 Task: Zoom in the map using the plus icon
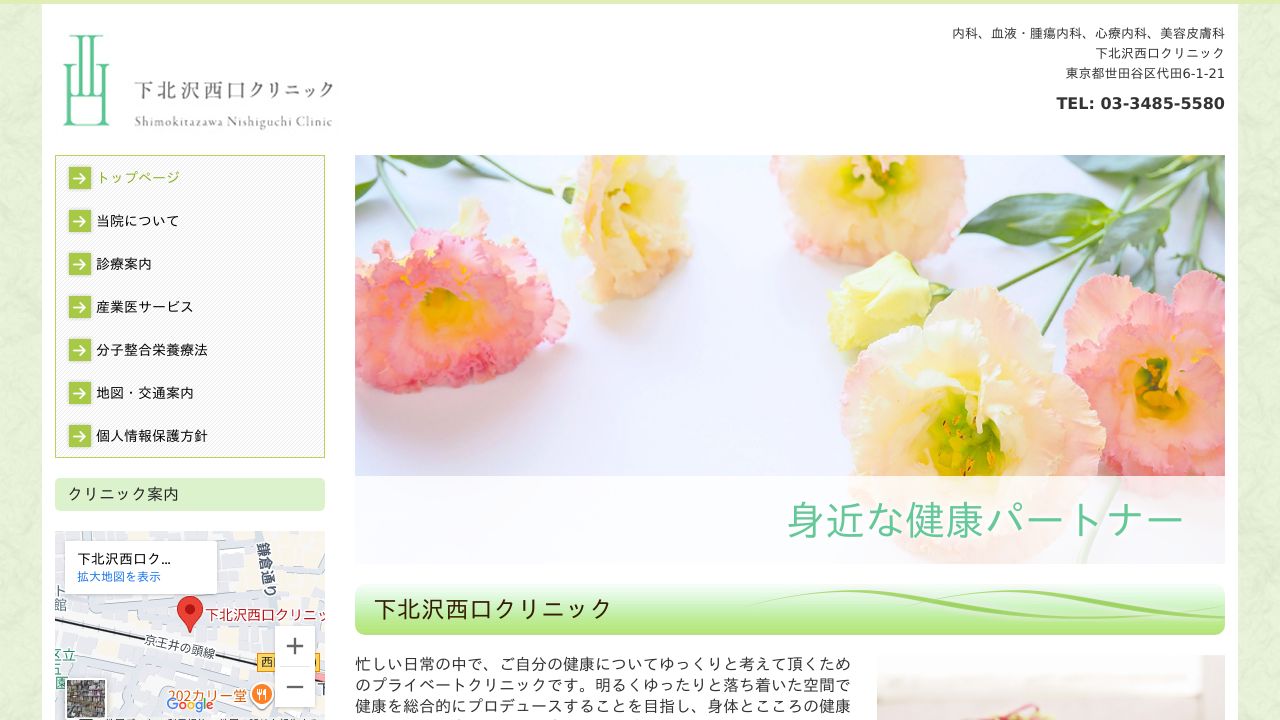[x=295, y=646]
